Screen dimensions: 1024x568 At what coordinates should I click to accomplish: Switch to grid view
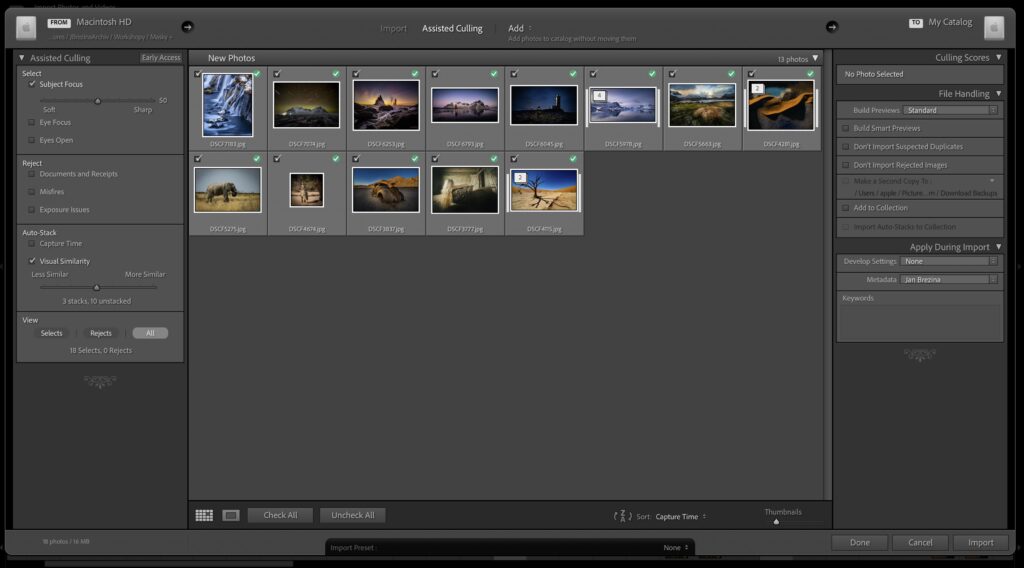tap(204, 515)
